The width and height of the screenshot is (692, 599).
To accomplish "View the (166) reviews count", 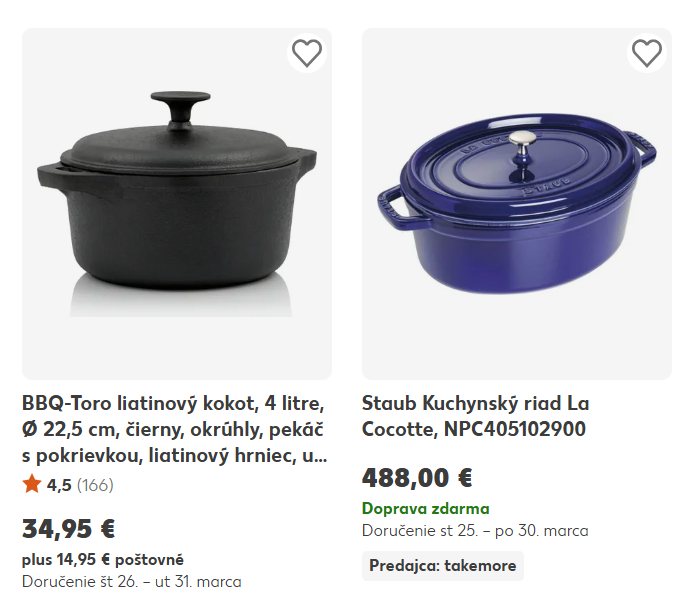I will 95,485.
